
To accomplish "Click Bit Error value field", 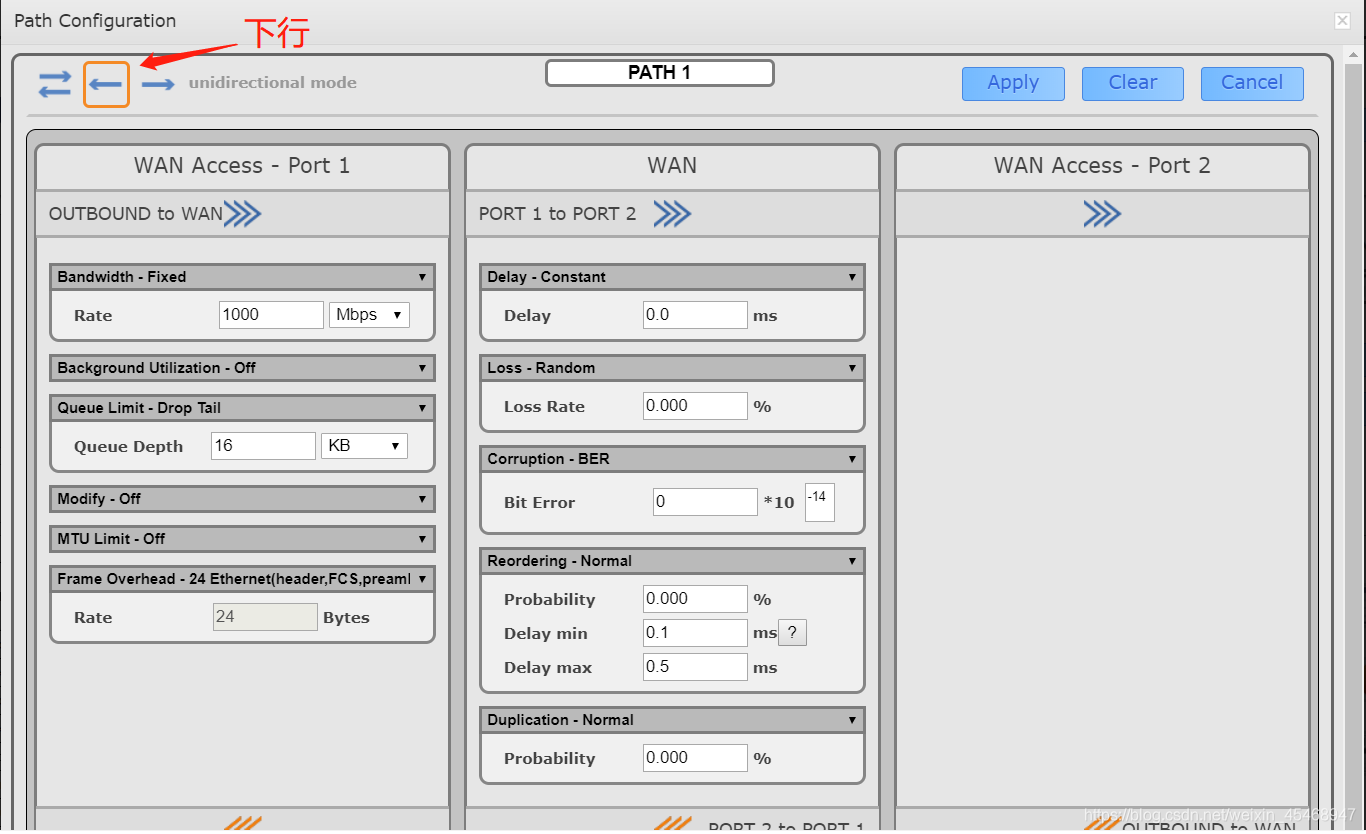I will pos(705,502).
